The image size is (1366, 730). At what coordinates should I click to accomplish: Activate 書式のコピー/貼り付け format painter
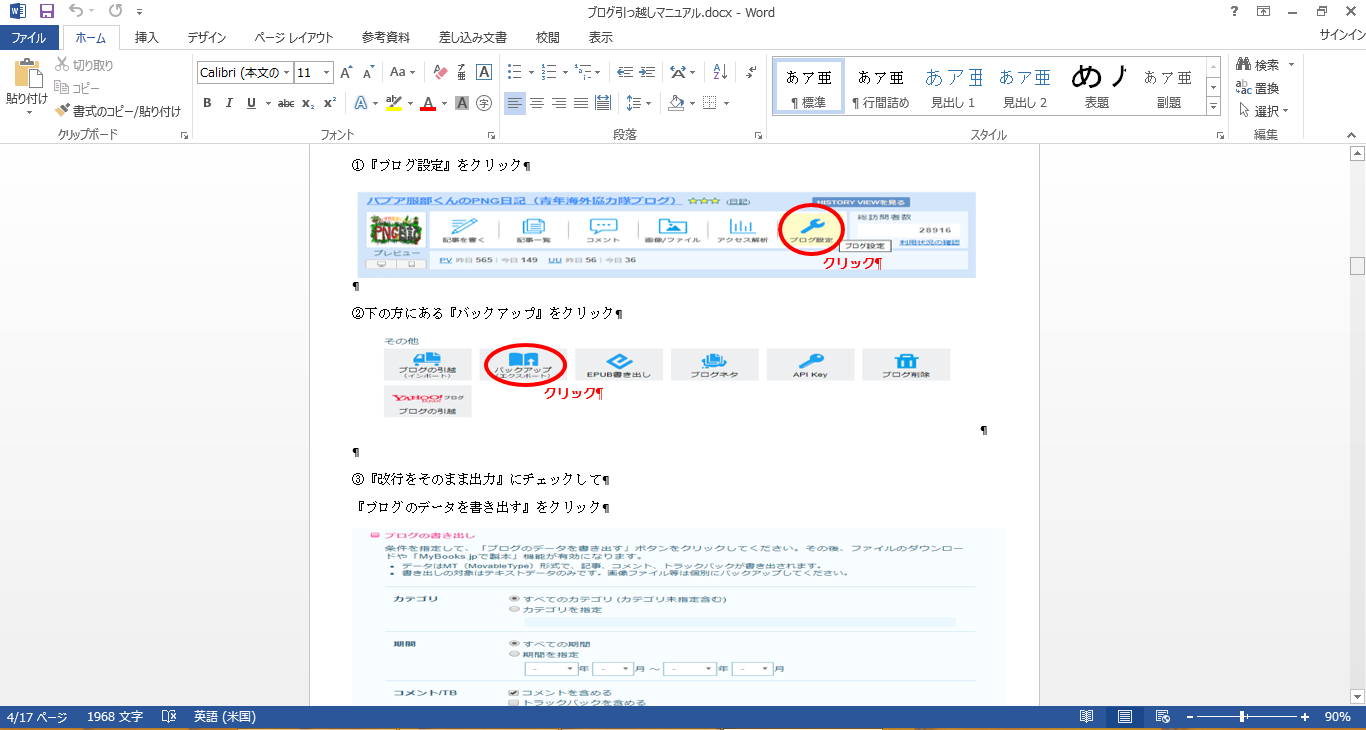[118, 111]
